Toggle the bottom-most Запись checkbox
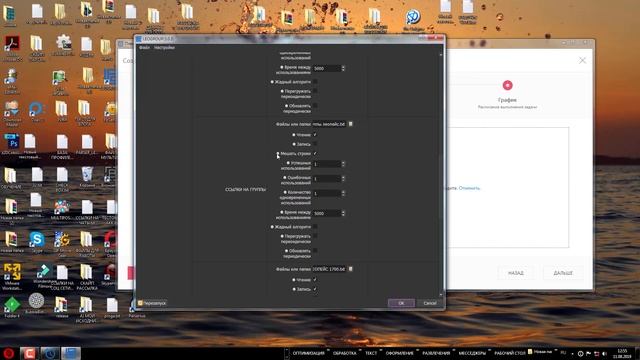Screen dimensions: 640x360 (315, 289)
